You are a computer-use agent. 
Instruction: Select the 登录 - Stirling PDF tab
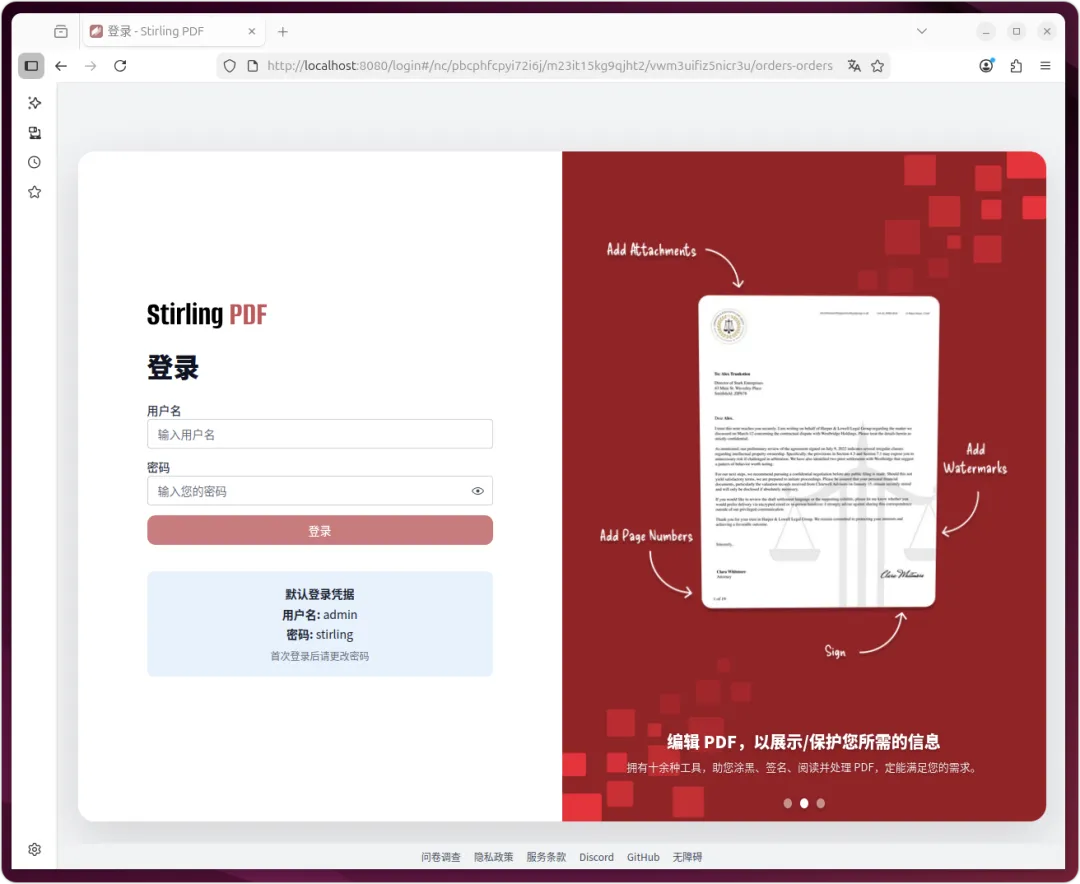point(172,32)
